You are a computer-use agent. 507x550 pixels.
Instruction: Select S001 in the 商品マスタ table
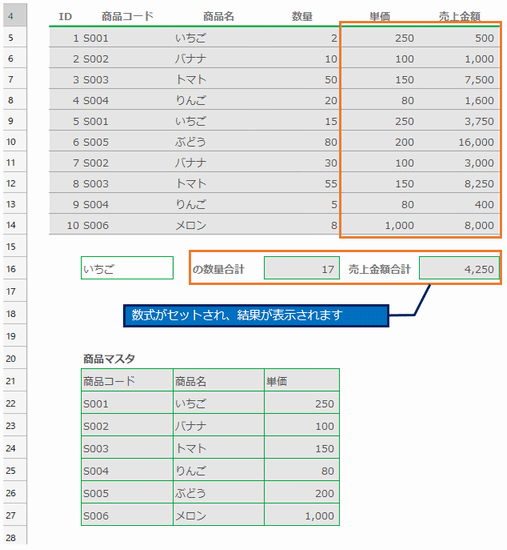point(127,403)
